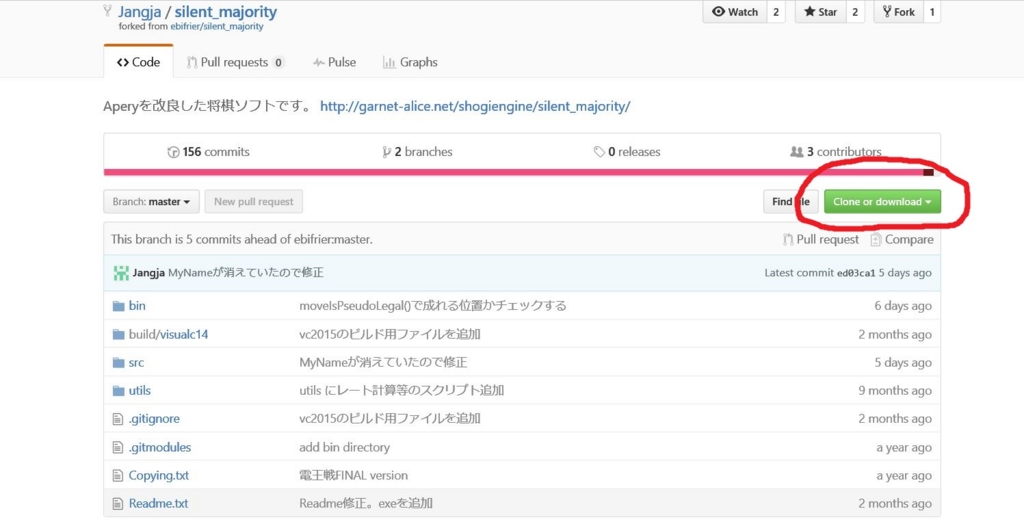Switch to the Pull requests tab
The height and width of the screenshot is (524, 1024).
pos(235,62)
